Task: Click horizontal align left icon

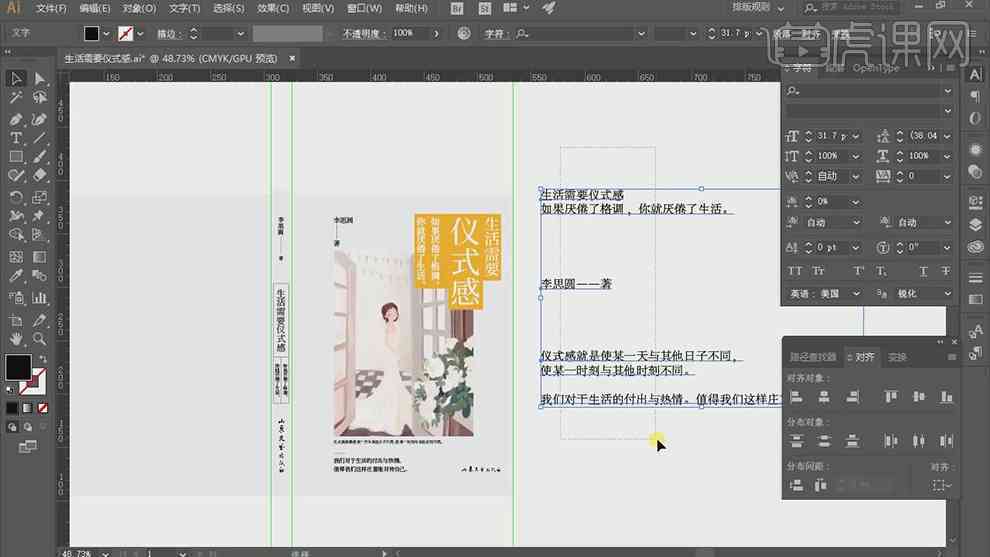Action: coord(797,397)
